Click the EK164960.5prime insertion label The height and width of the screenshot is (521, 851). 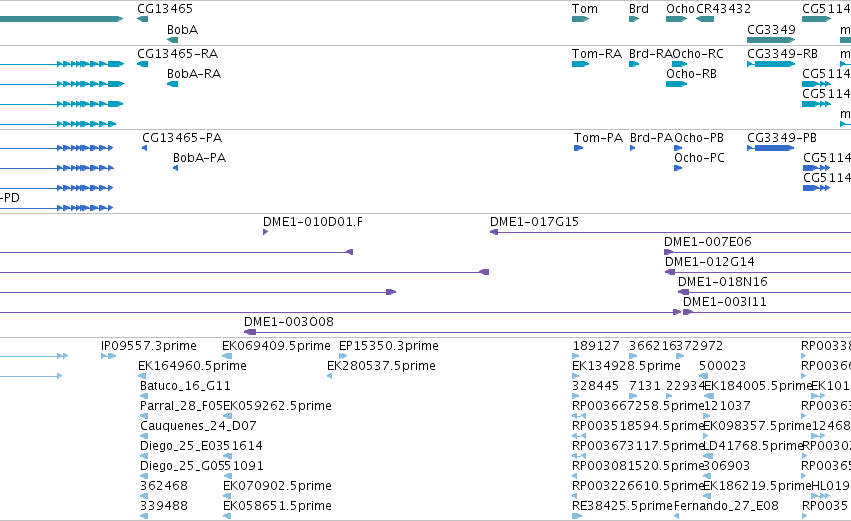click(x=192, y=366)
